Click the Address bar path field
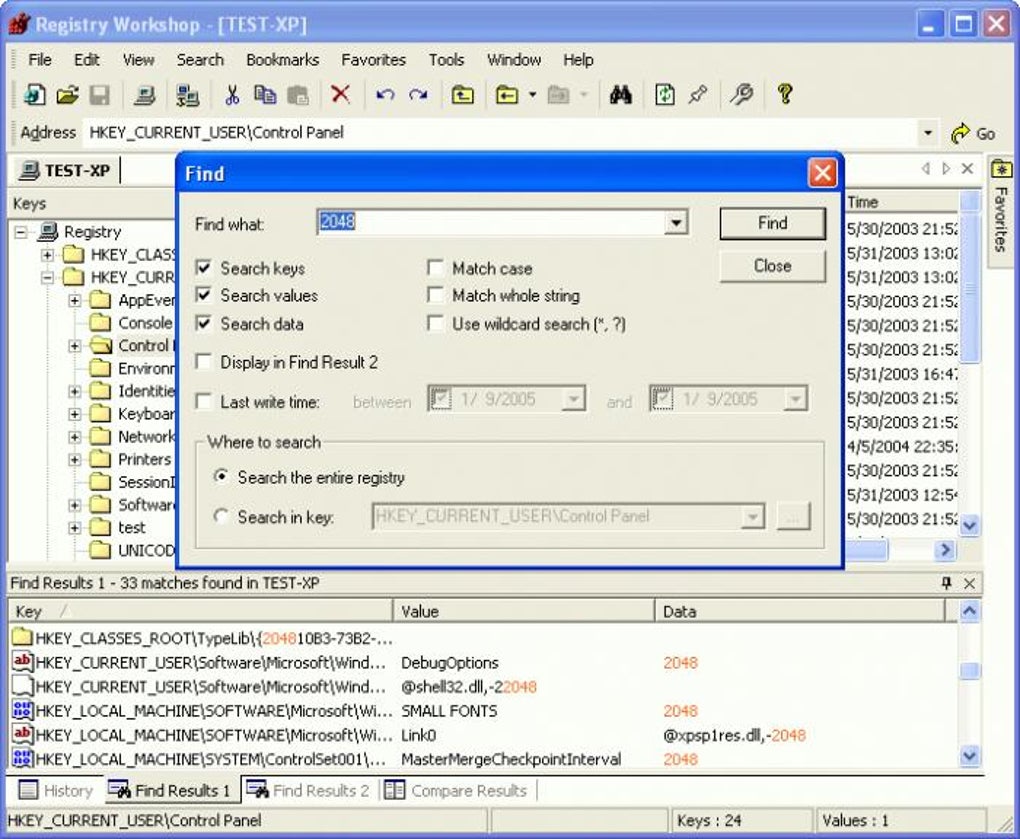Viewport: 1020px width, 839px height. pyautogui.click(x=501, y=133)
